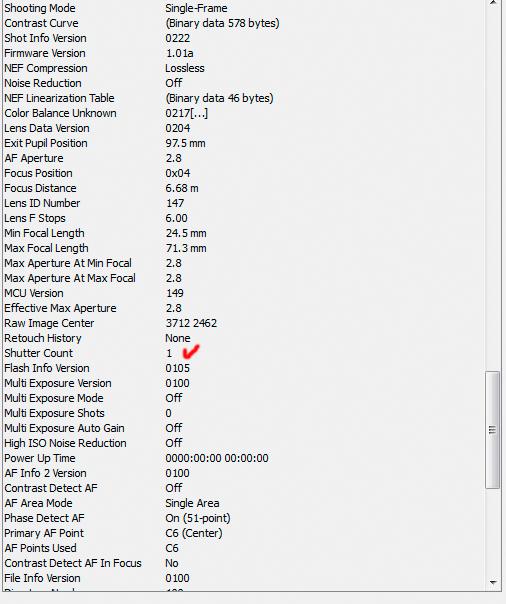Click the value 97.5 mm
The image size is (506, 604).
tap(185, 143)
